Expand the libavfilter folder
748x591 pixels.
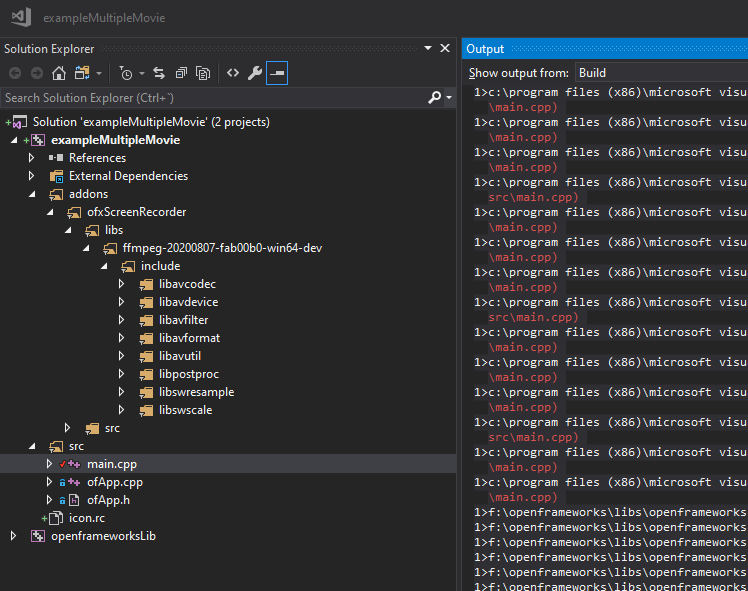click(121, 320)
